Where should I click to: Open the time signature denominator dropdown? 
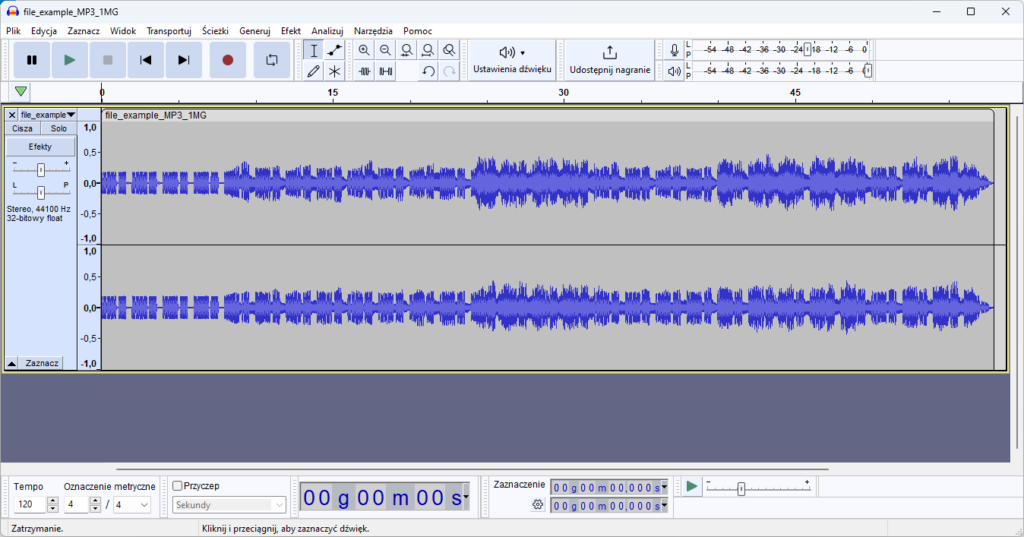tap(133, 504)
